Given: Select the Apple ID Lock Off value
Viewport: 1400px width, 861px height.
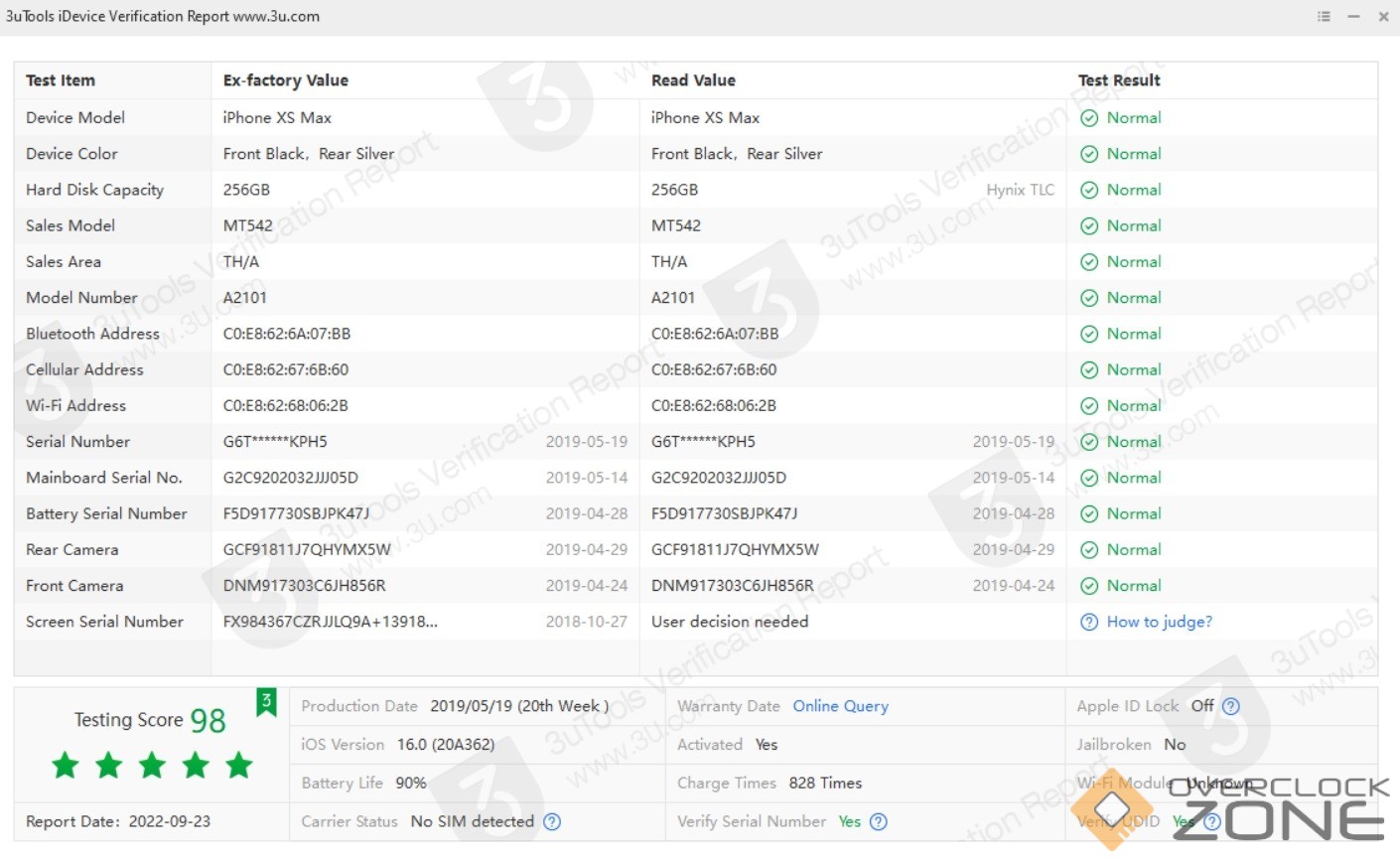Looking at the screenshot, I should (x=1202, y=706).
